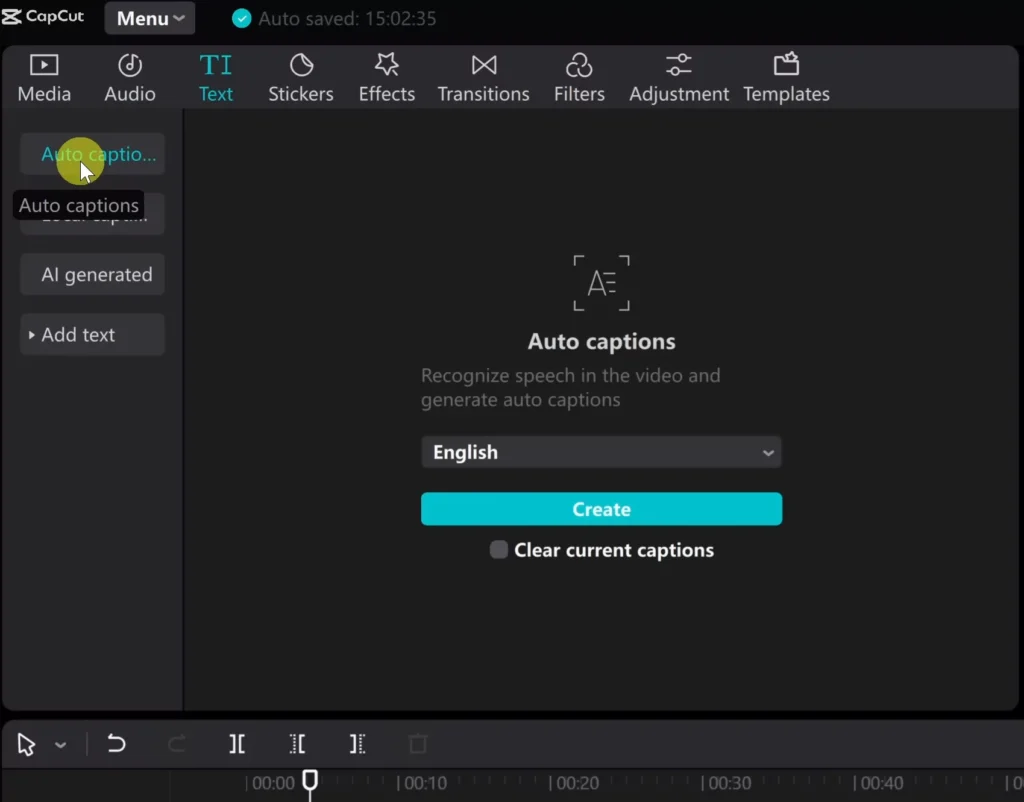Click the Create captions button

tap(601, 509)
